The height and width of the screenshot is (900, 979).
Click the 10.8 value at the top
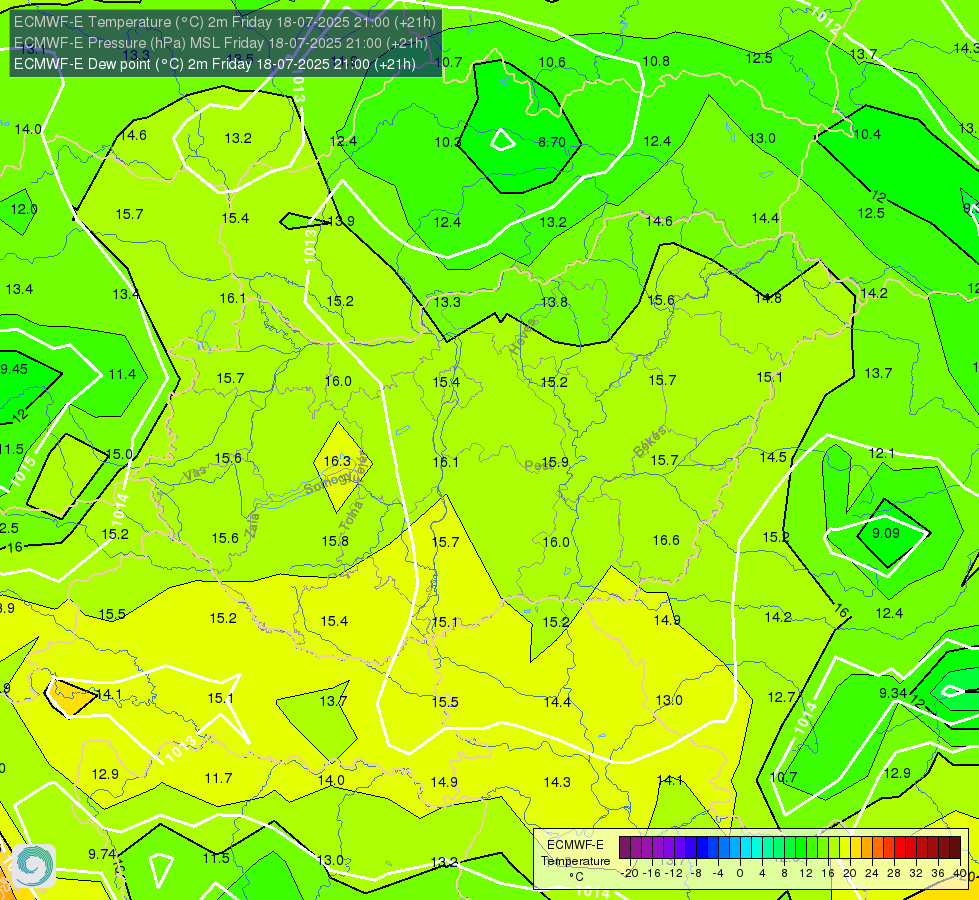point(656,61)
